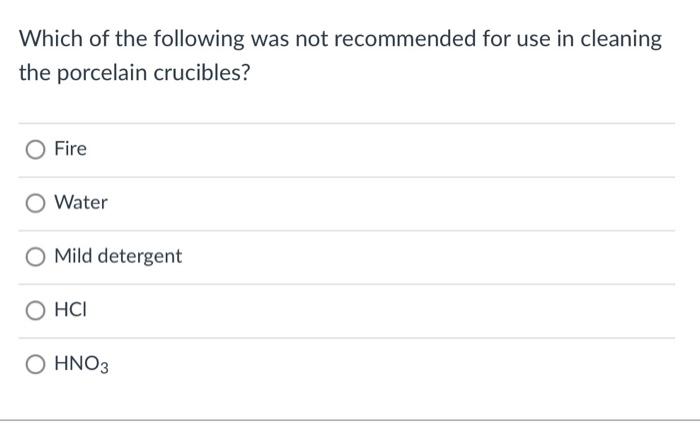Click the "Water" answer label text

[81, 202]
